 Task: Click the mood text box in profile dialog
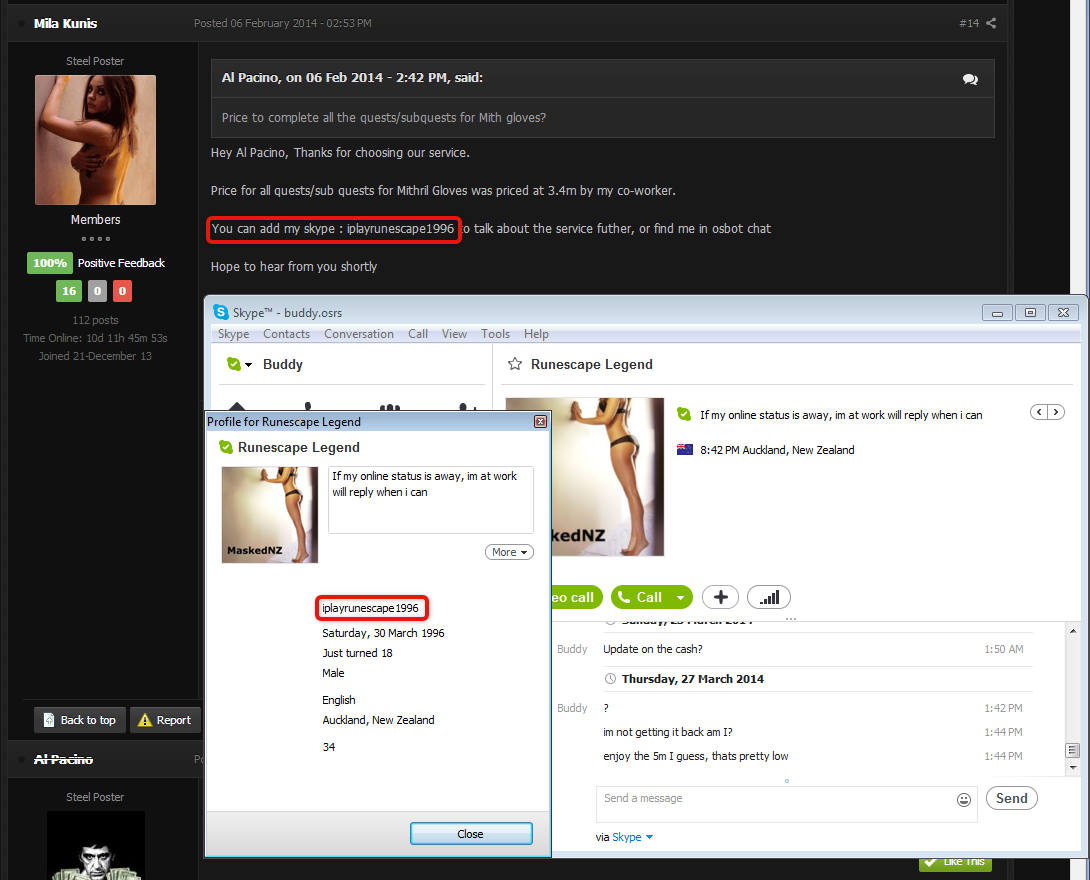coord(430,500)
